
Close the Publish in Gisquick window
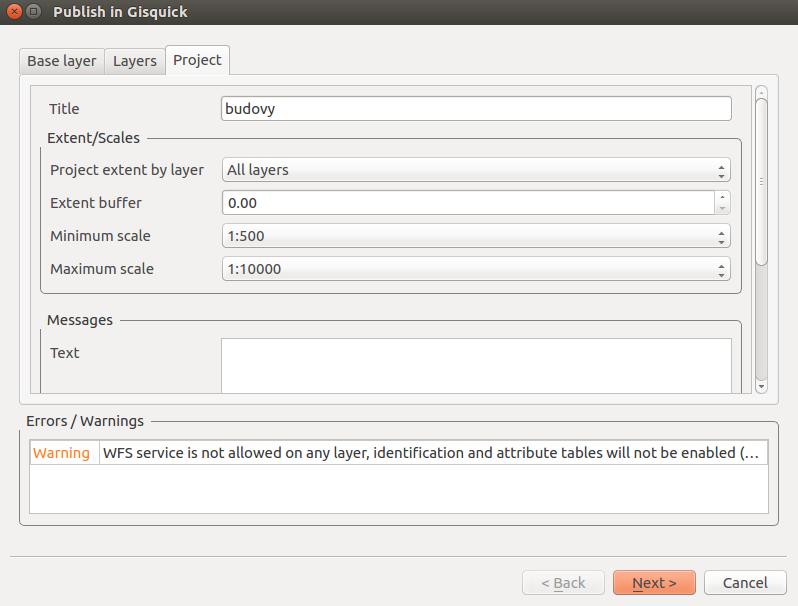[x=15, y=11]
